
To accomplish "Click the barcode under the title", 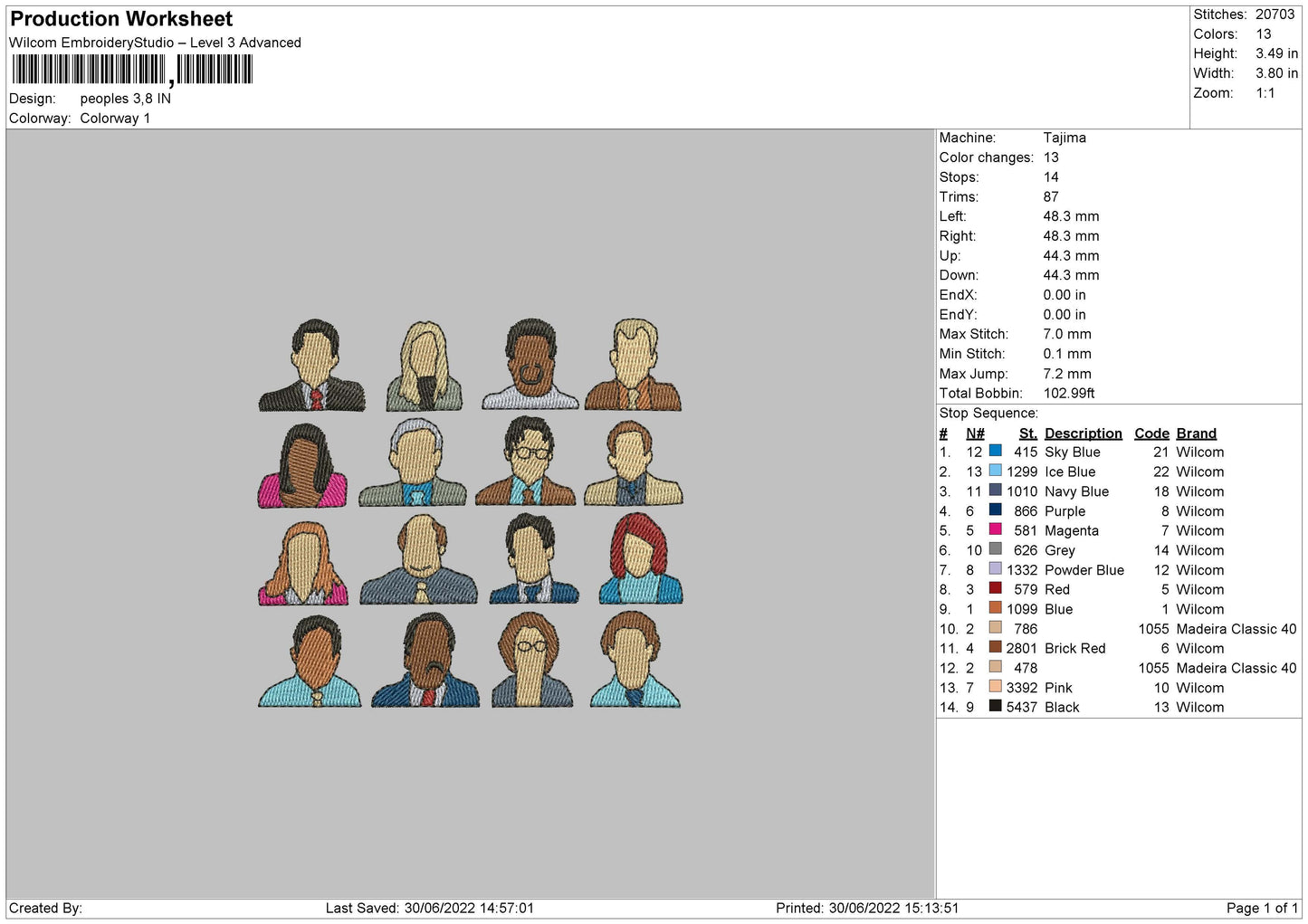I will click(x=132, y=70).
